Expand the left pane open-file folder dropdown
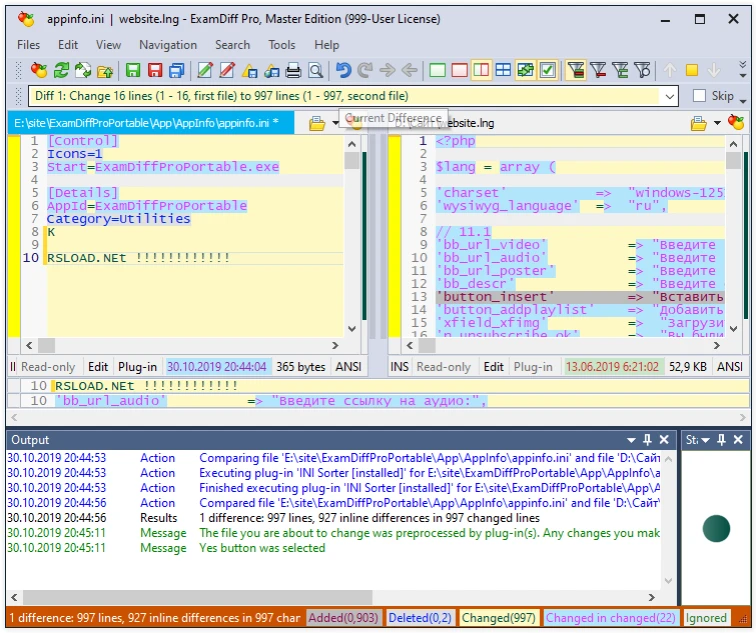The height and width of the screenshot is (633, 756). tap(337, 123)
